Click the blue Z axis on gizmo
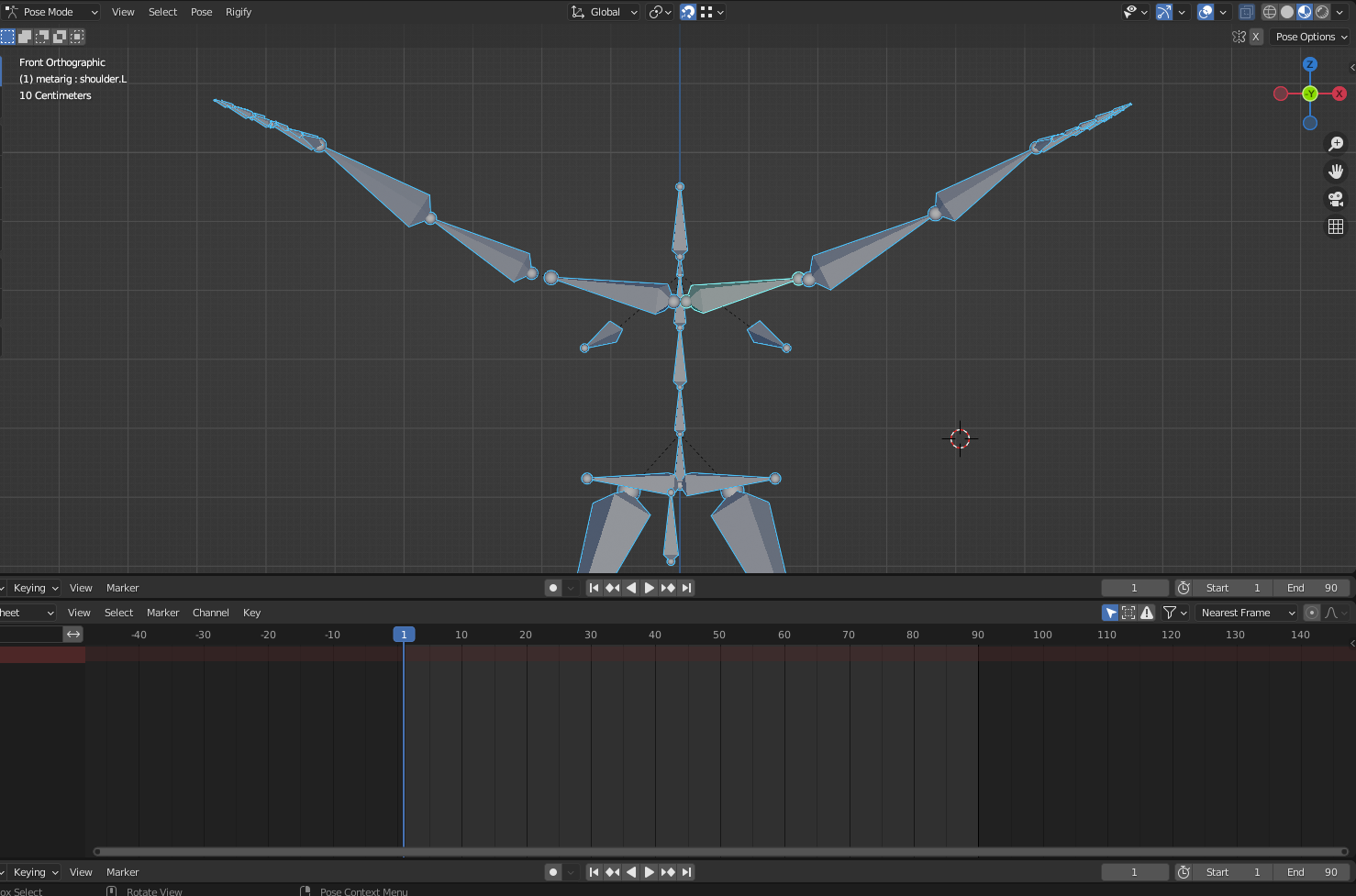The image size is (1356, 896). (1310, 64)
